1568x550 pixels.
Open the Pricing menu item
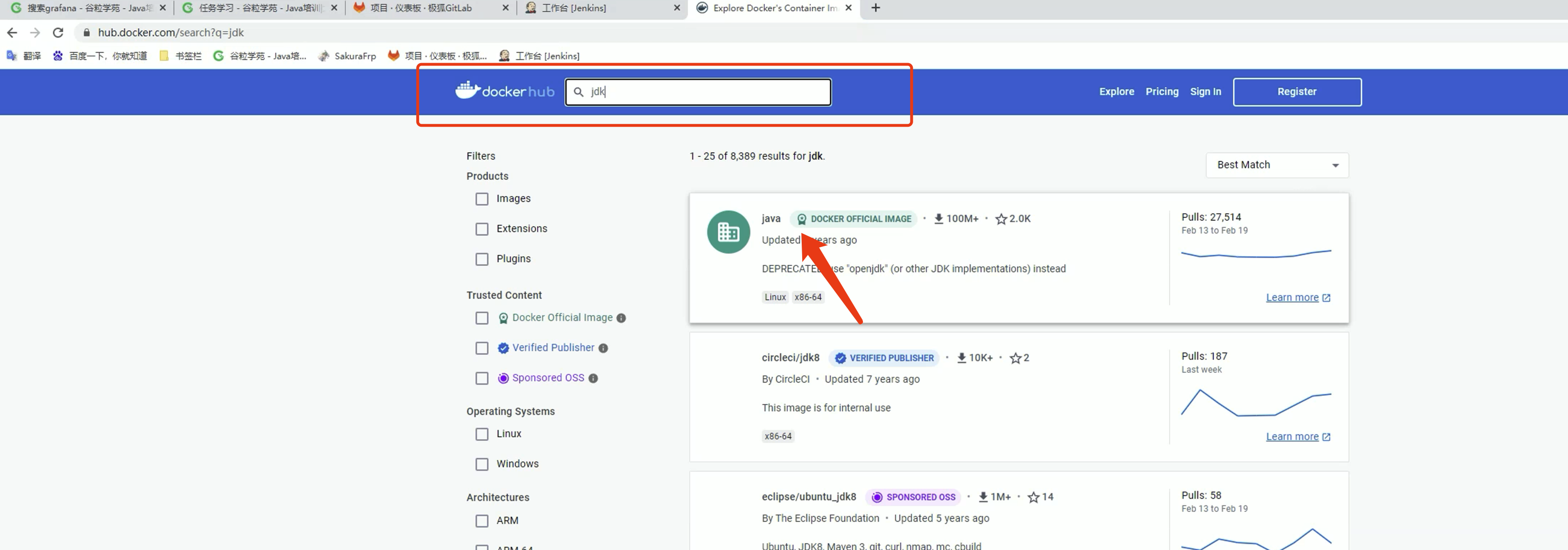tap(1161, 91)
